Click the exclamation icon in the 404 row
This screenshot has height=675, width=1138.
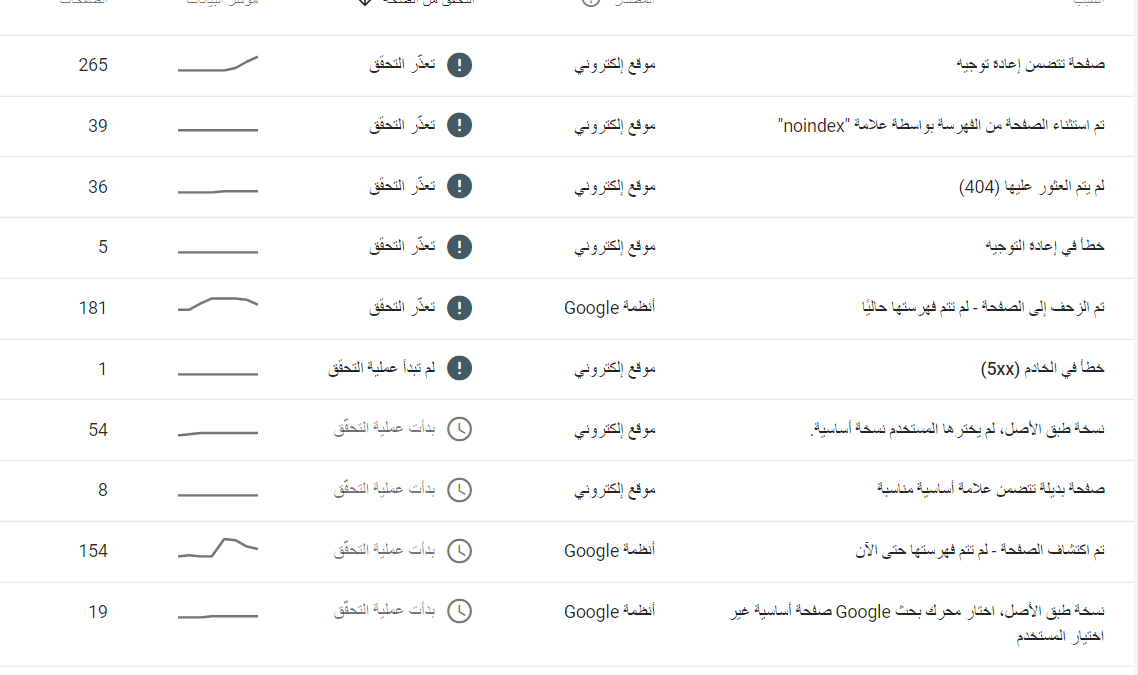coord(459,187)
